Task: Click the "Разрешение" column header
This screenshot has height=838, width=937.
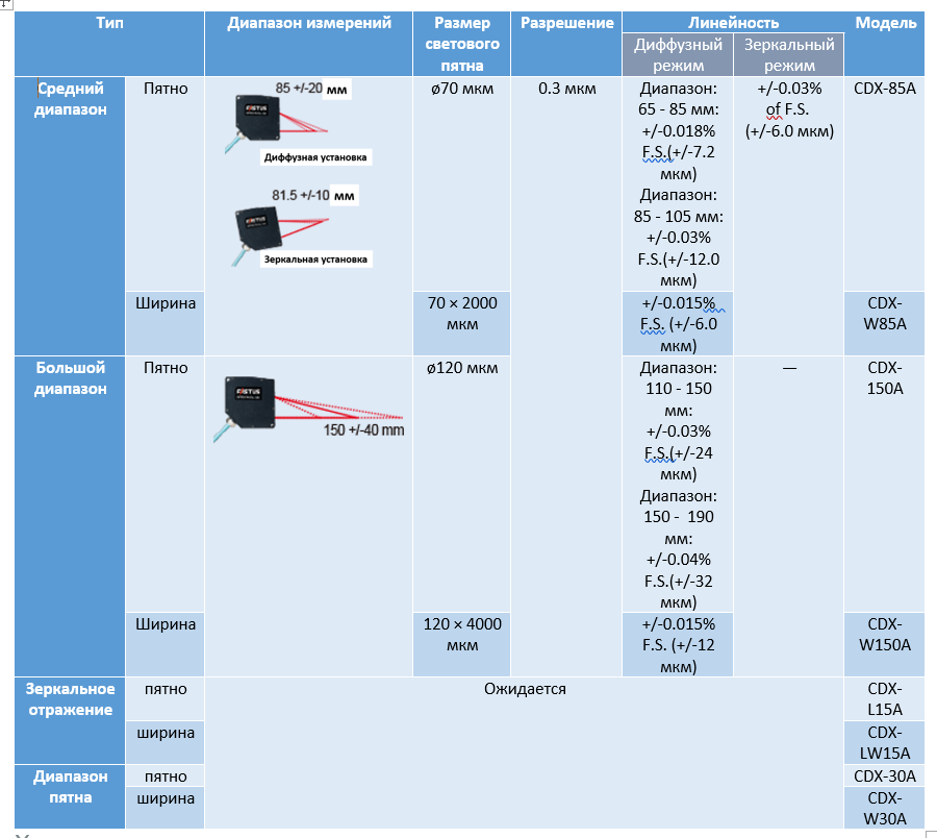Action: pos(566,23)
